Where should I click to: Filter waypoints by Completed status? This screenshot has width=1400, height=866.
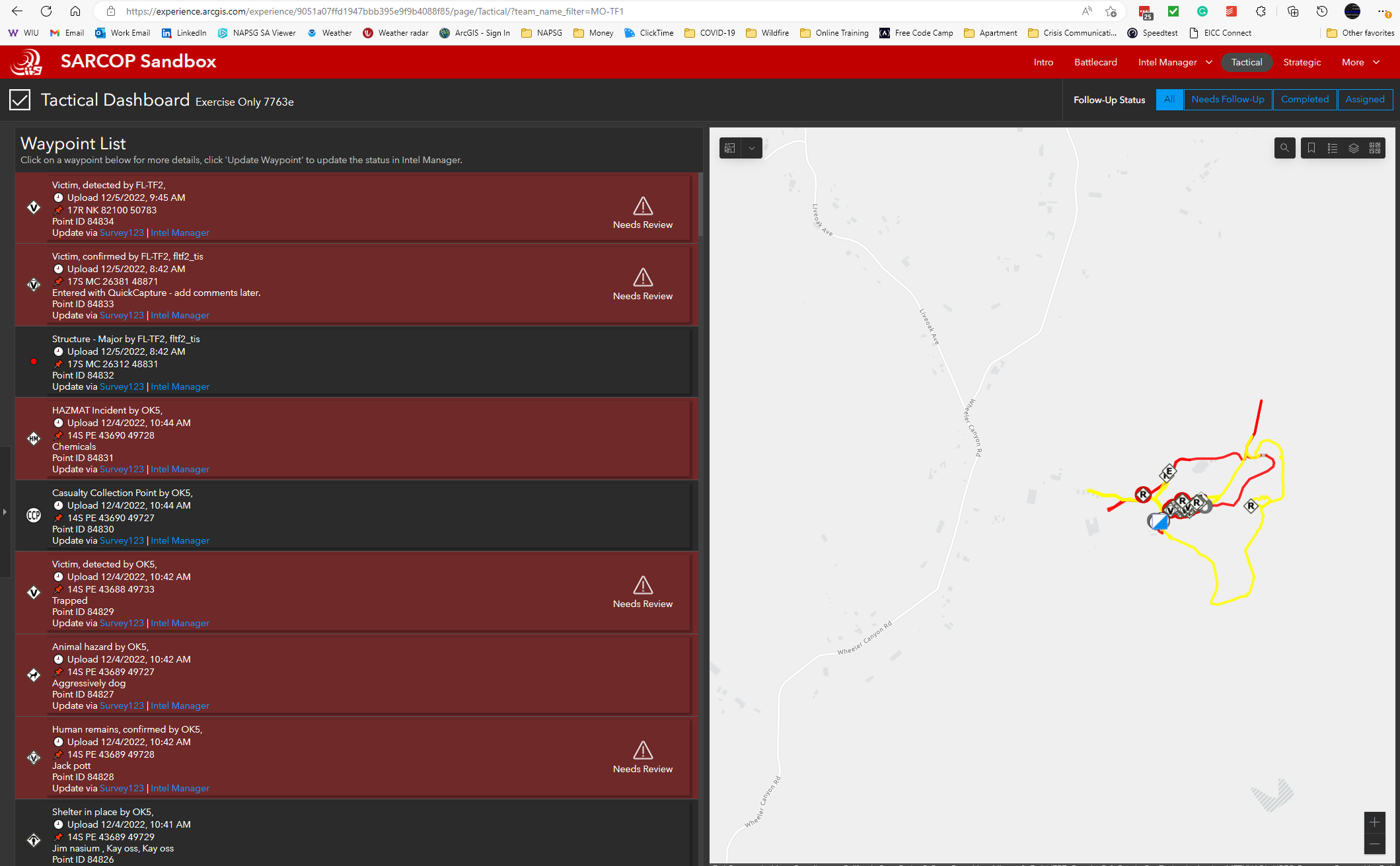(1304, 100)
